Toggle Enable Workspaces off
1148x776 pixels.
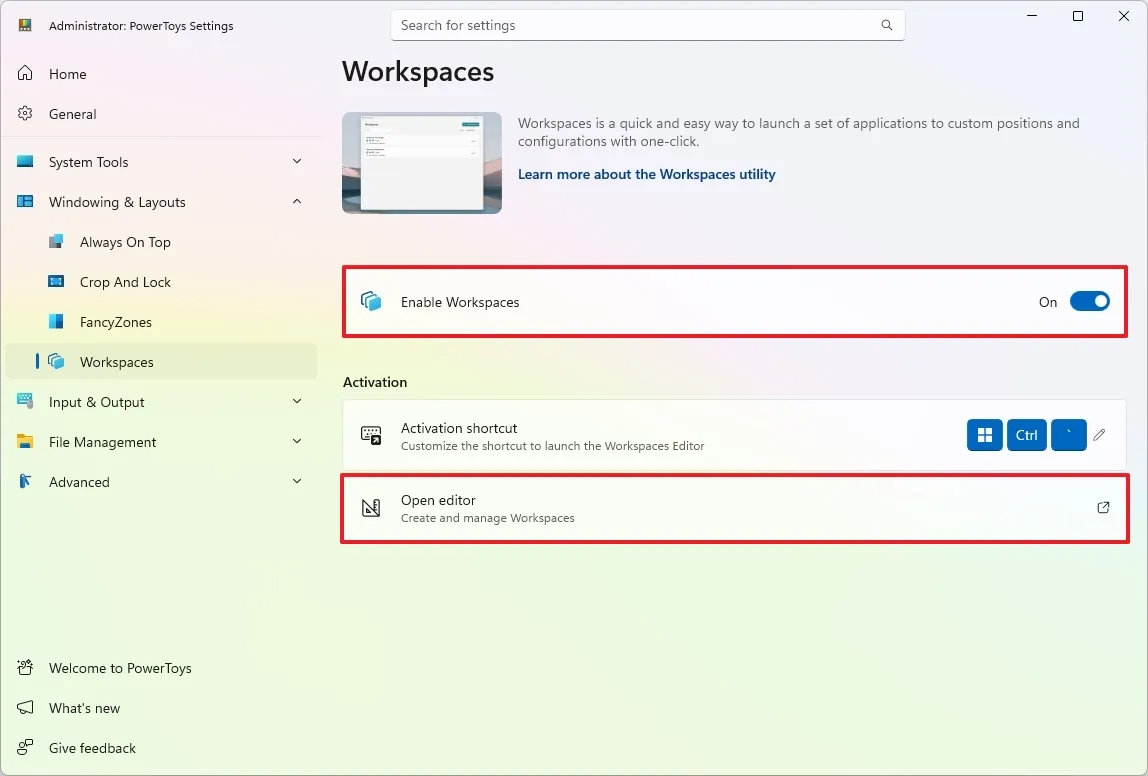(1090, 301)
